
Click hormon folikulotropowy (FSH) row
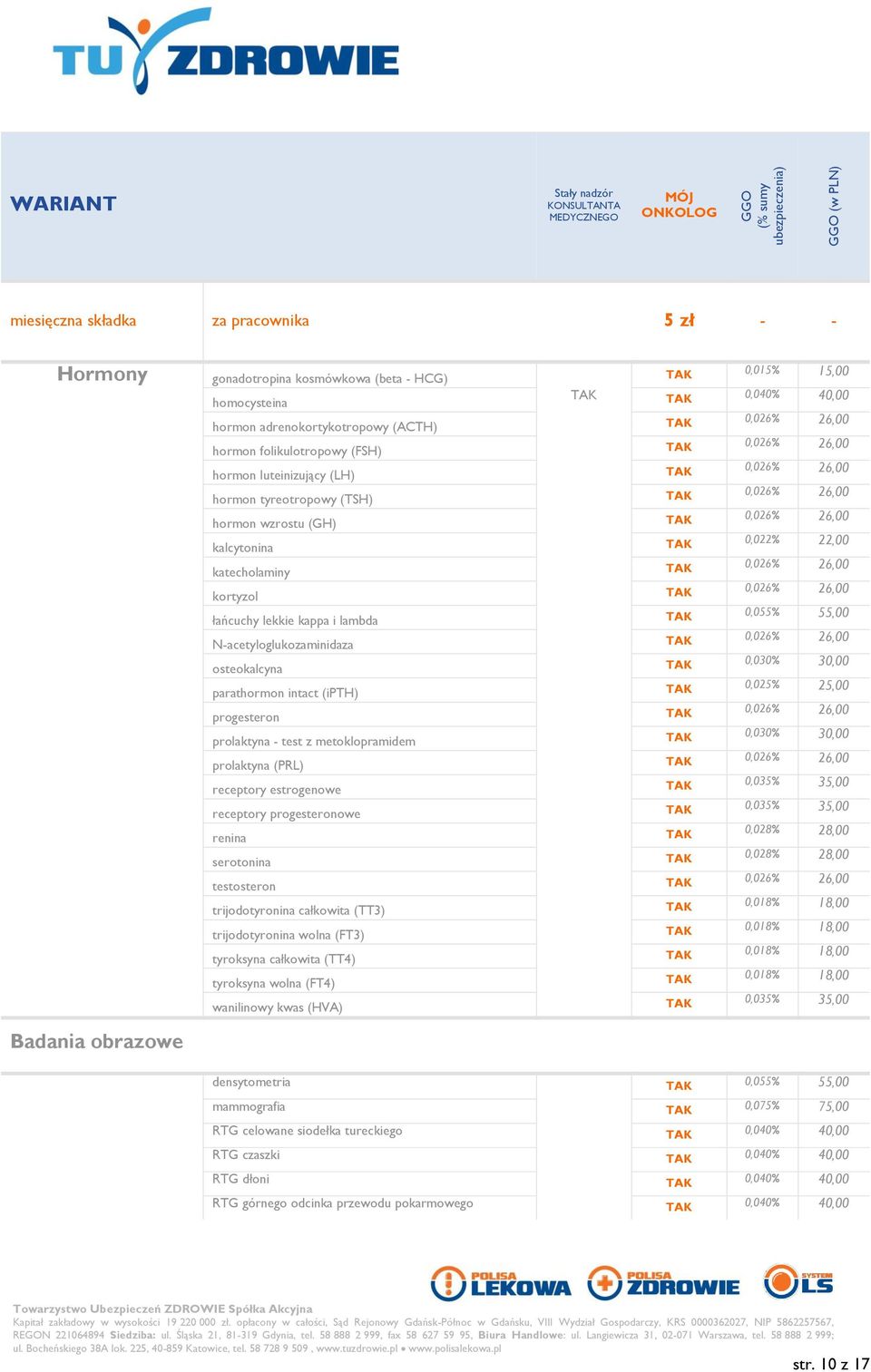pyautogui.click(x=297, y=451)
